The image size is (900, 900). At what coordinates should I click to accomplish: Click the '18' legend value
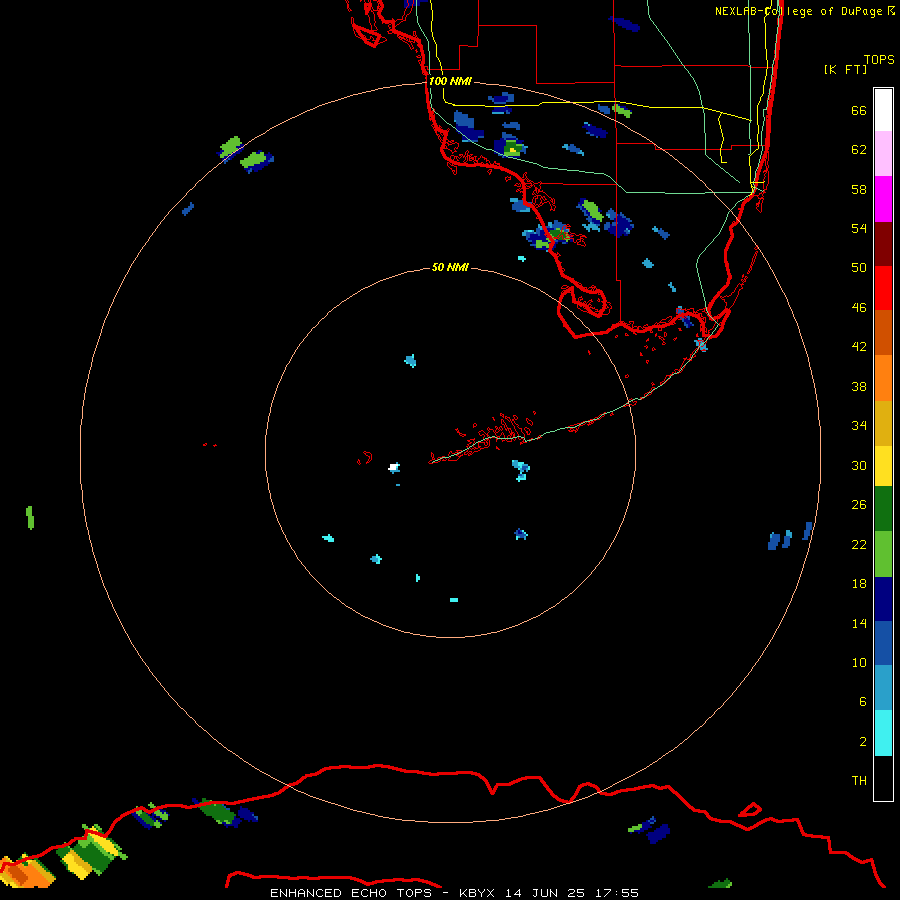[x=859, y=584]
